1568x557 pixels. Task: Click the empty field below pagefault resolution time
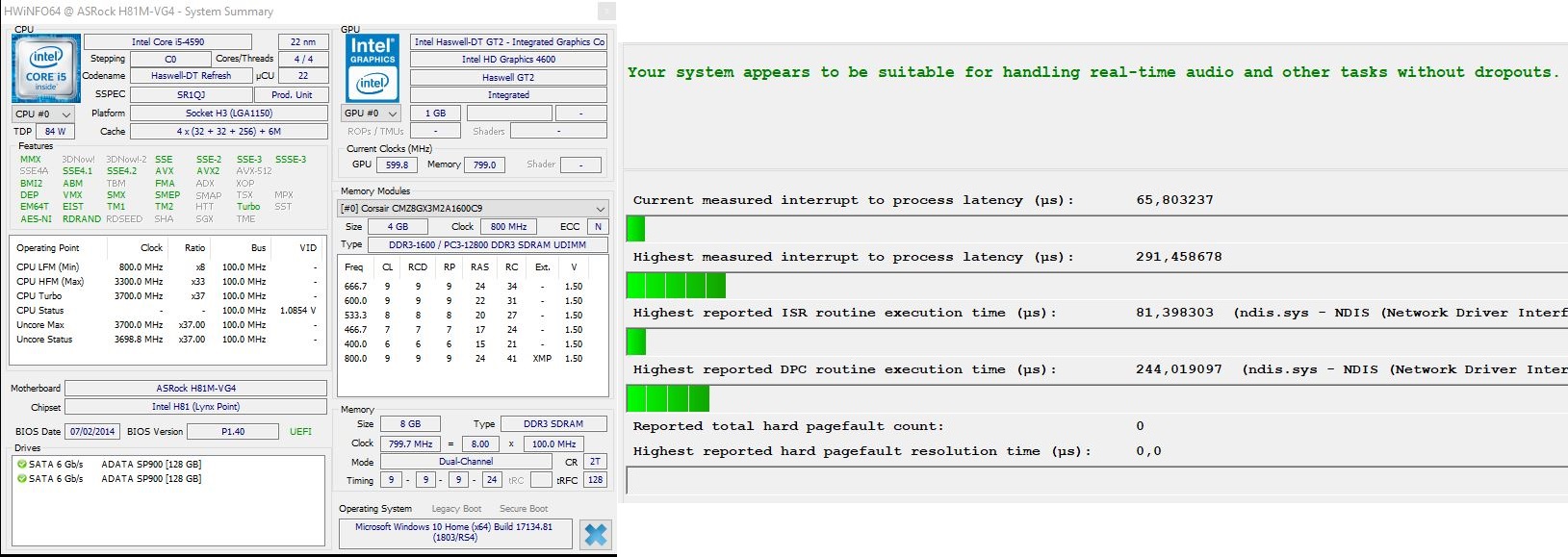click(1096, 480)
